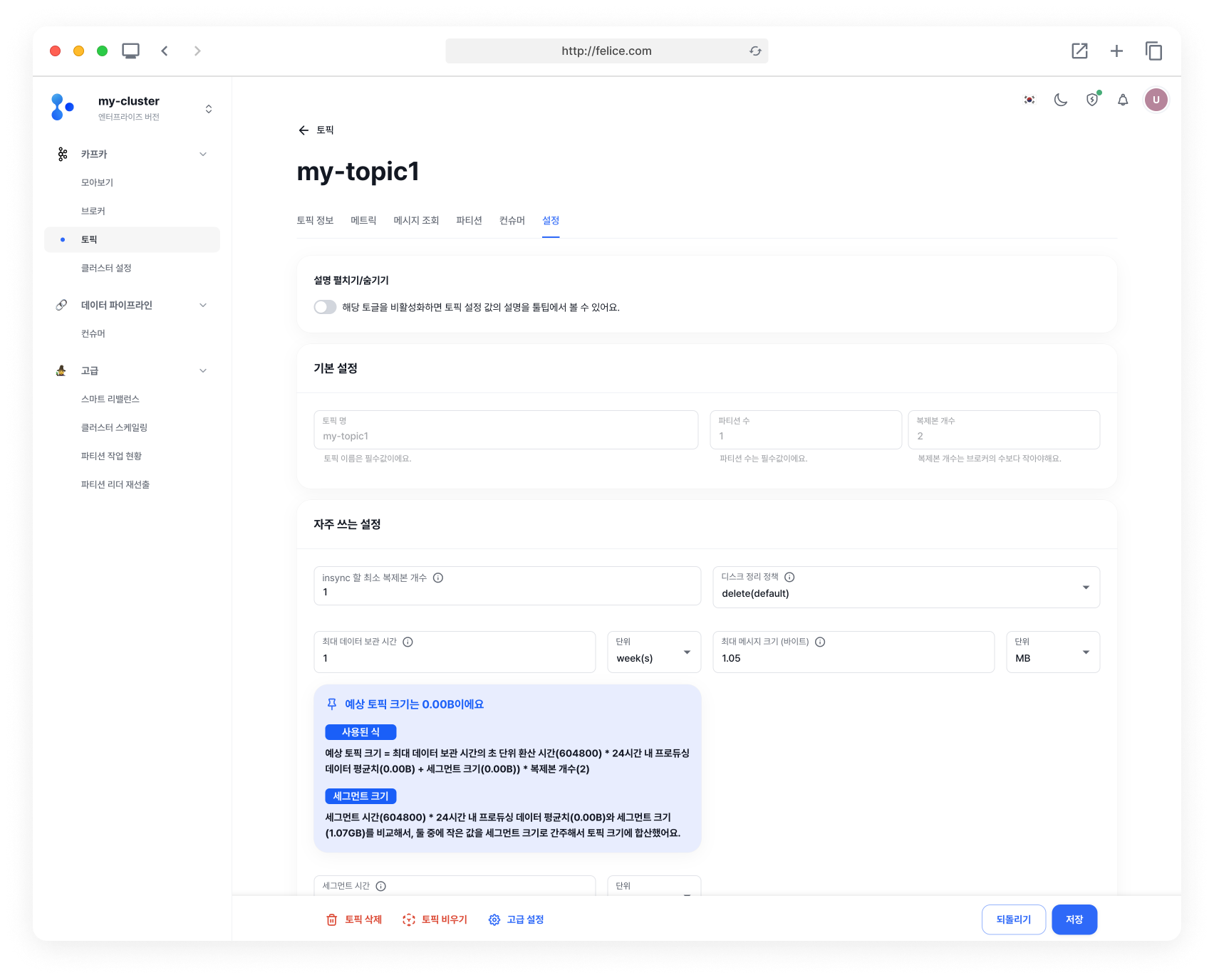This screenshot has height=980, width=1214.
Task: Open the MB unit dropdown
Action: coord(1053,652)
